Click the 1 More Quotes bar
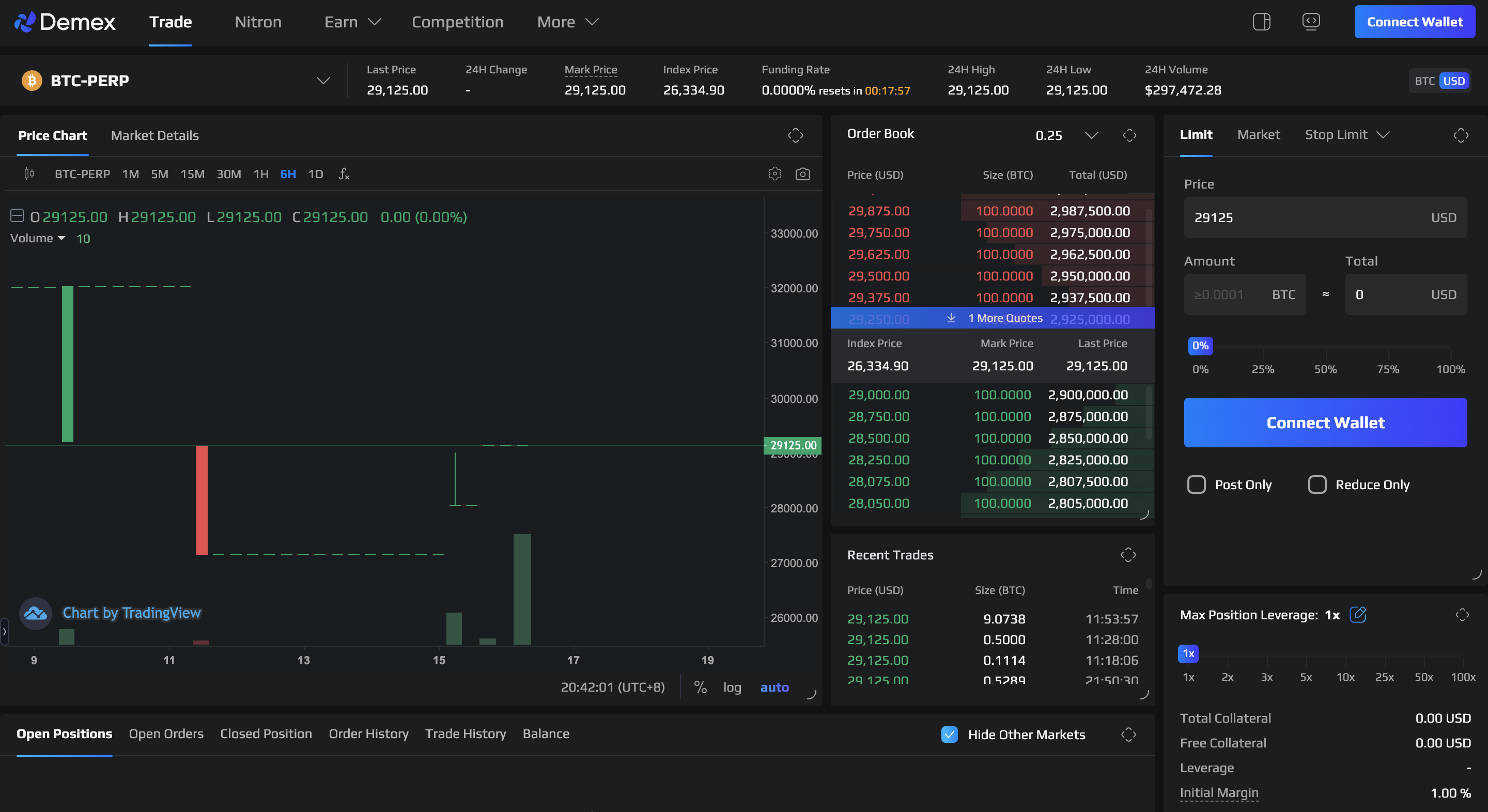Viewport: 1488px width, 812px height. (x=993, y=318)
